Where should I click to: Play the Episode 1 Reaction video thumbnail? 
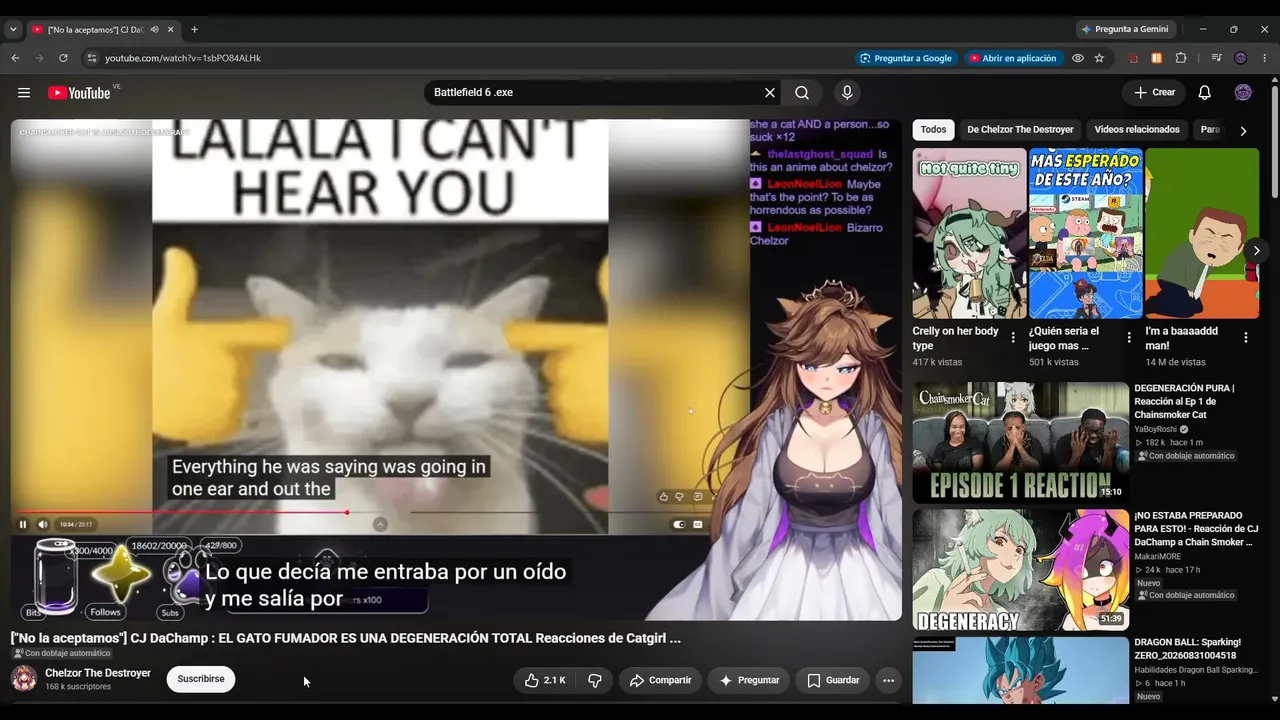coord(1020,442)
